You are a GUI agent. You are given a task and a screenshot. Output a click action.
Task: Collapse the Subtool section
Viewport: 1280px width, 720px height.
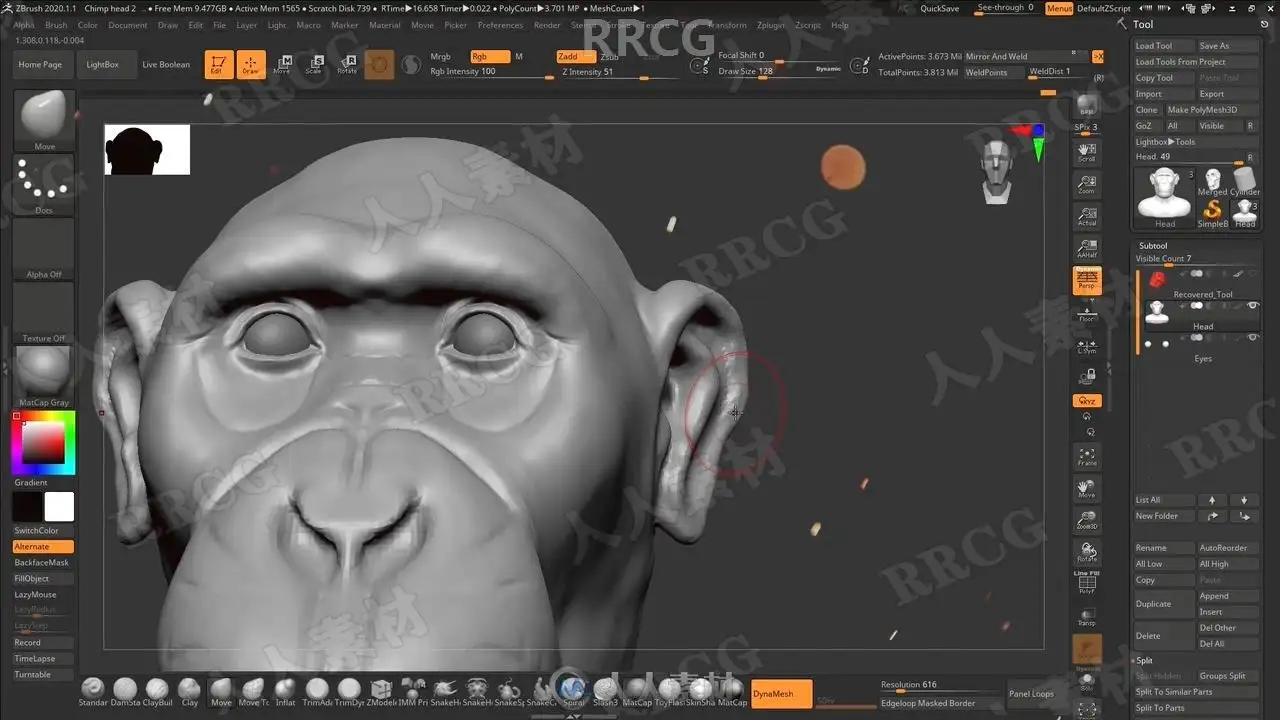click(x=1153, y=245)
